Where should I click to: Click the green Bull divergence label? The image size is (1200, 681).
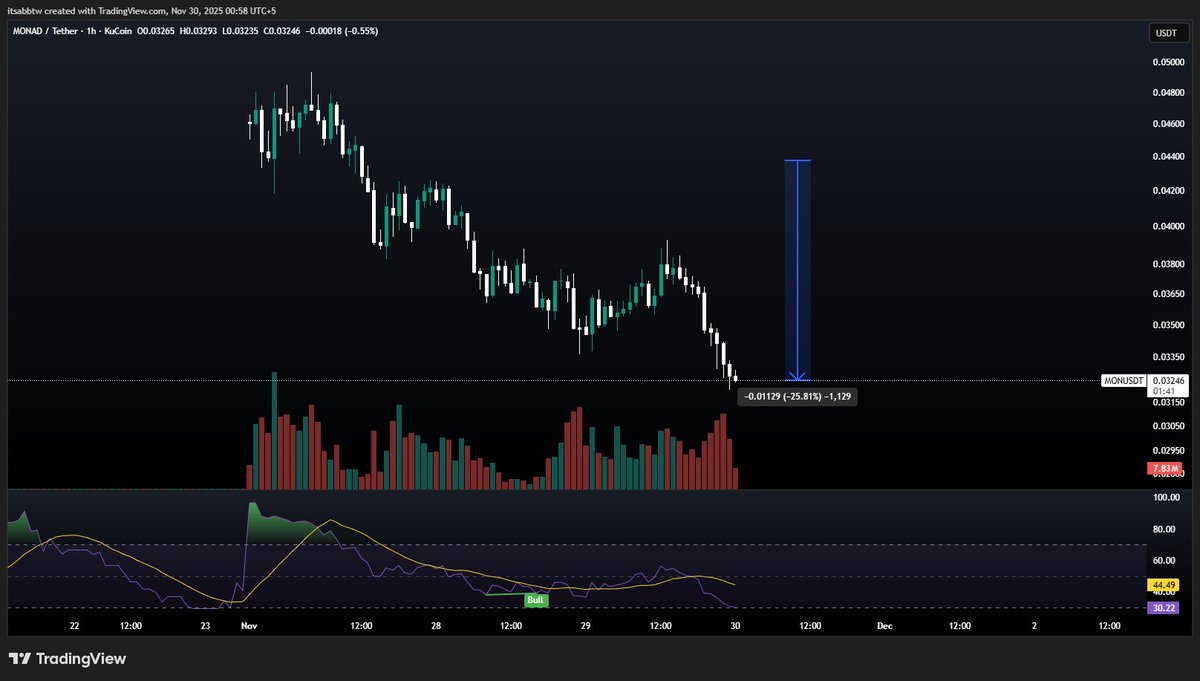pyautogui.click(x=537, y=600)
